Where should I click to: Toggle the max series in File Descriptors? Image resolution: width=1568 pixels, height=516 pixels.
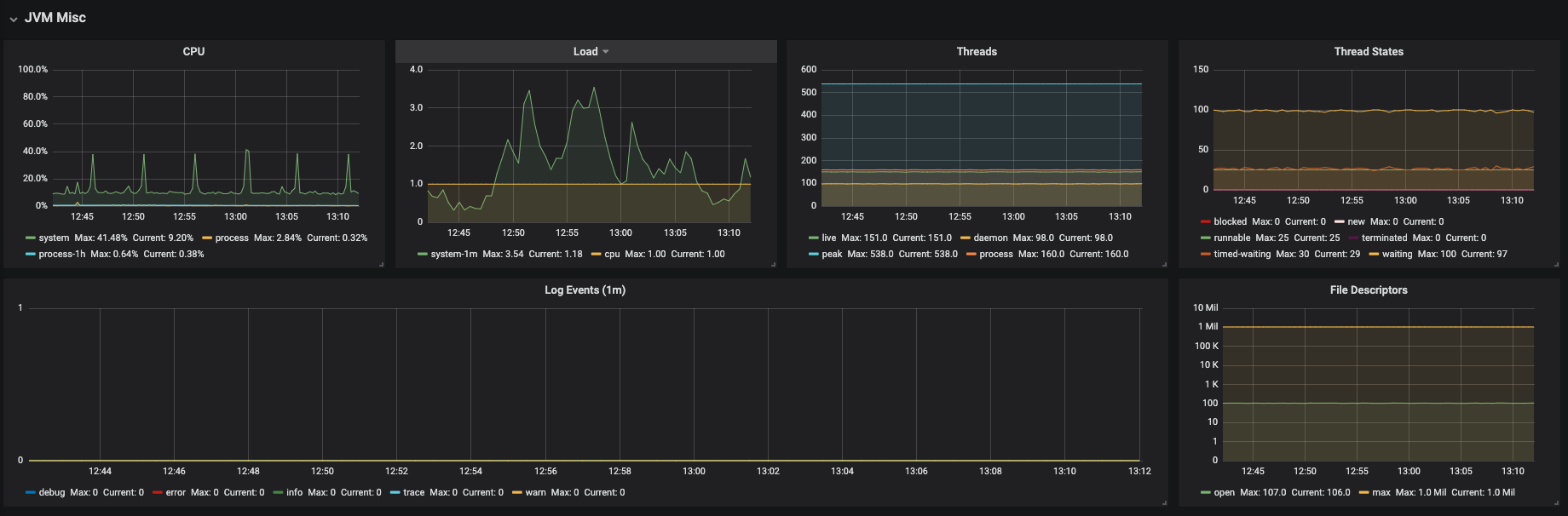[1381, 493]
